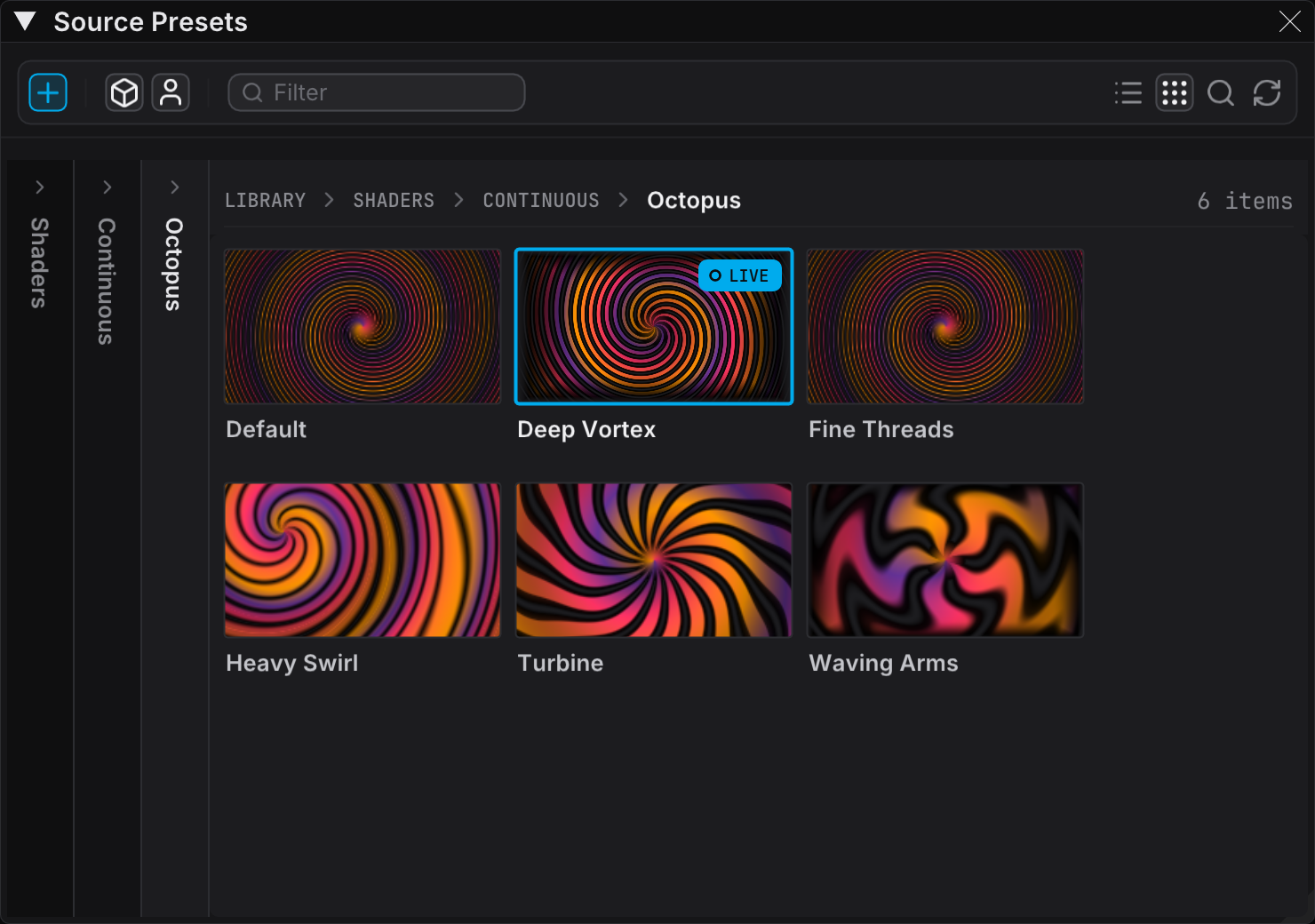The height and width of the screenshot is (924, 1315).
Task: Select the Continuous vertical tab
Action: [108, 282]
